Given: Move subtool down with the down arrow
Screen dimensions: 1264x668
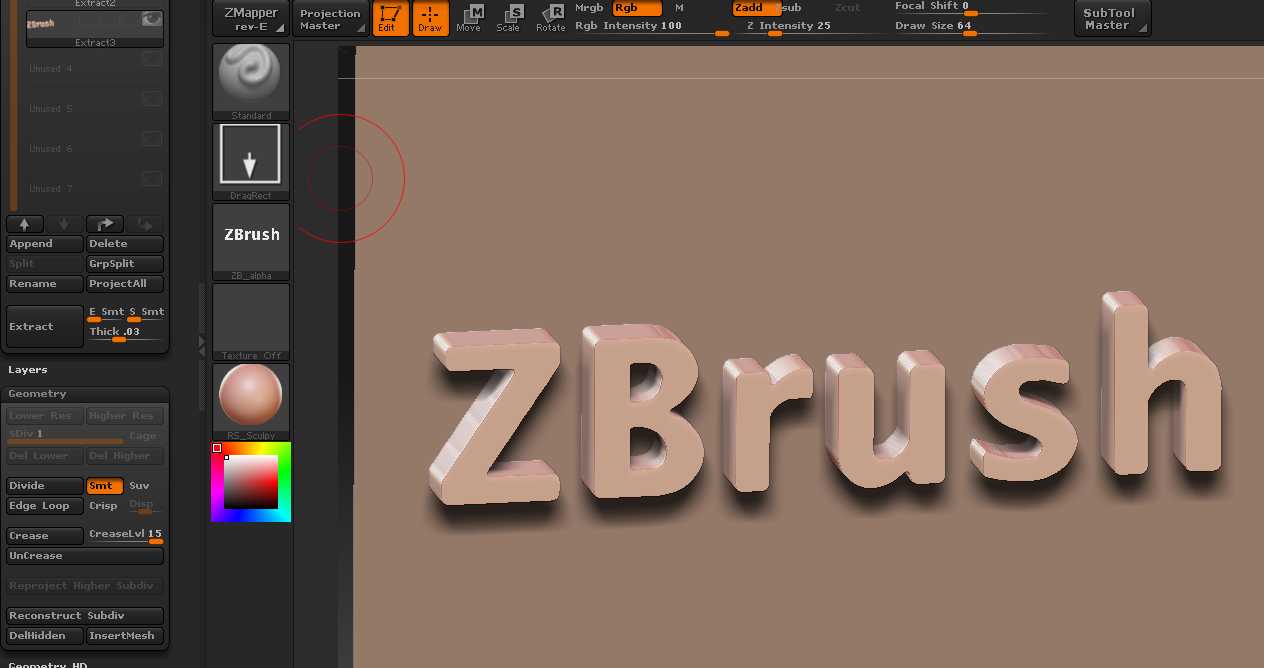Looking at the screenshot, I should [x=64, y=225].
